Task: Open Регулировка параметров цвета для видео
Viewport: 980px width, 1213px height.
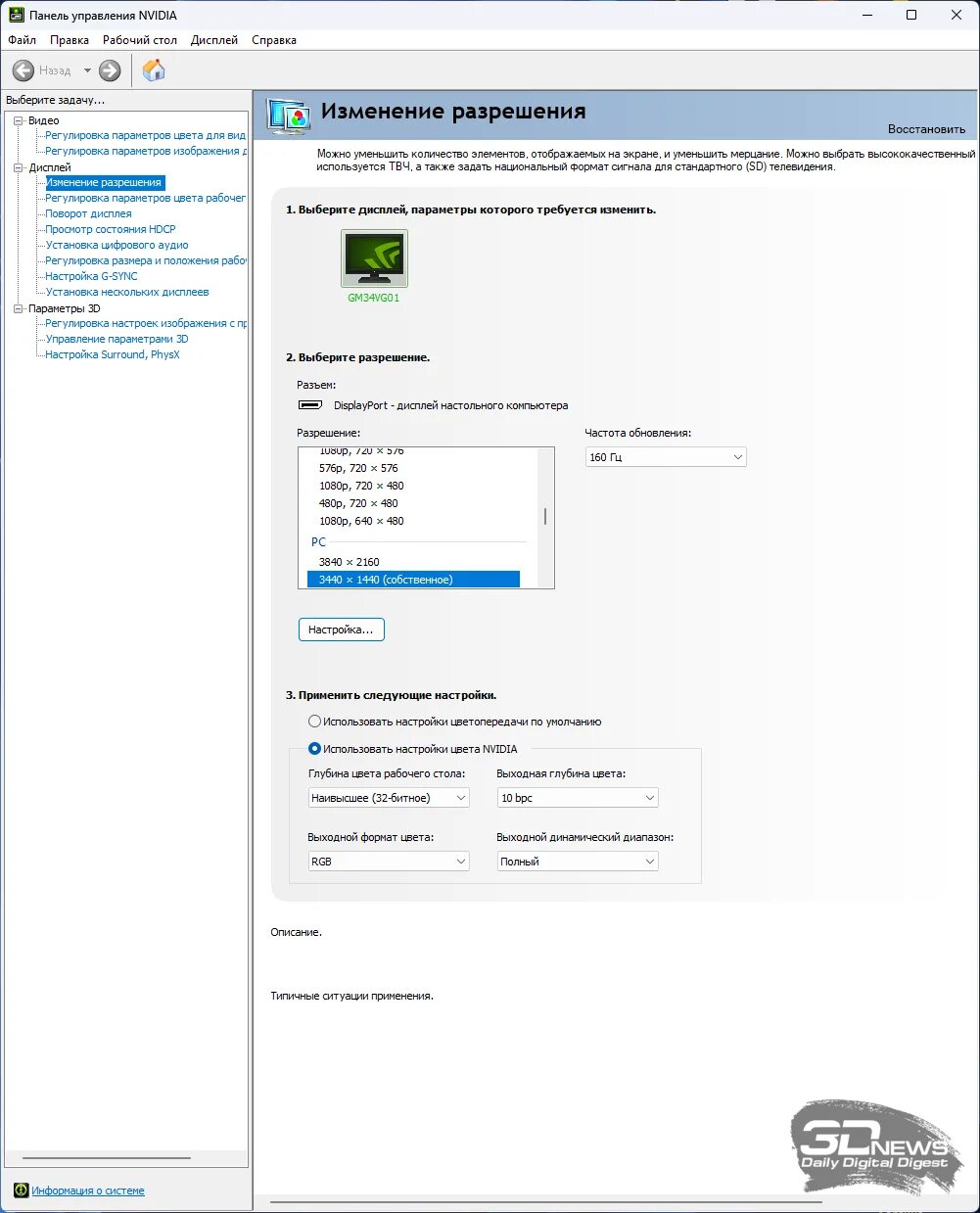Action: (146, 135)
